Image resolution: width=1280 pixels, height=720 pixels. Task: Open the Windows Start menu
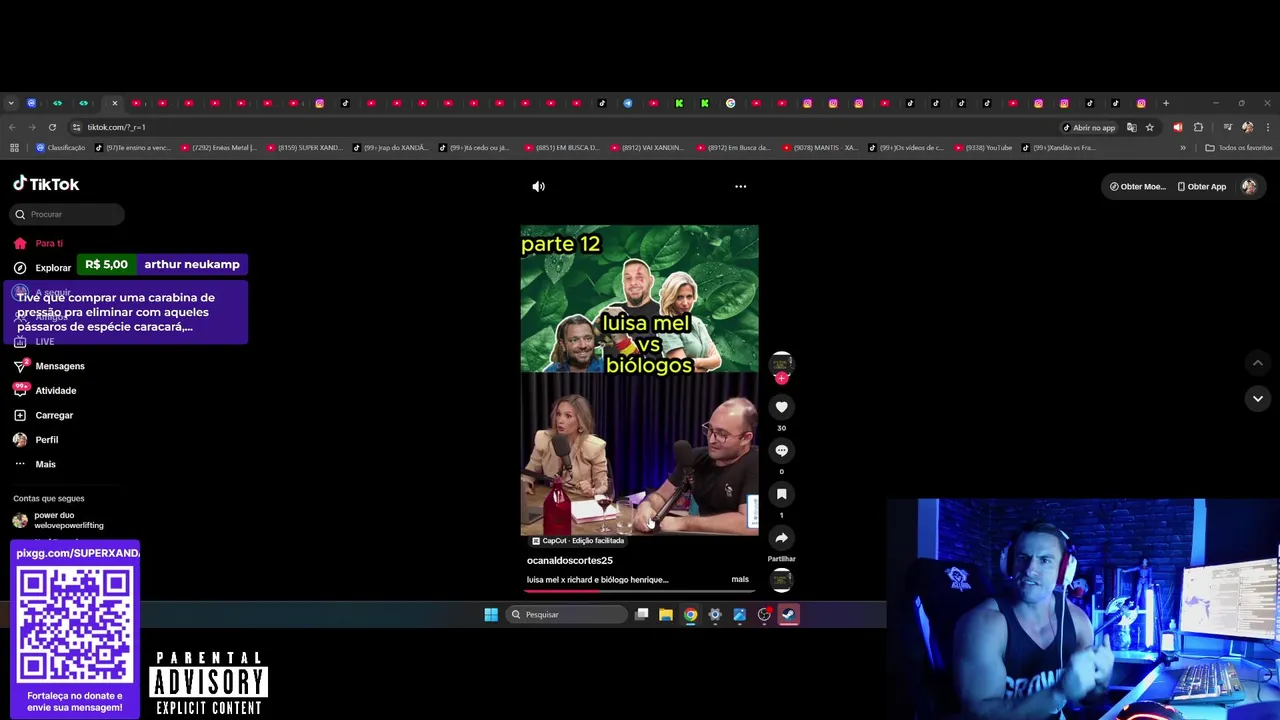tap(491, 615)
